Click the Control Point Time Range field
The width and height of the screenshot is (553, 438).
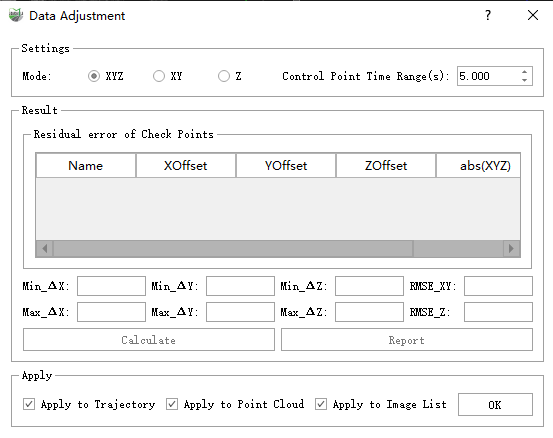point(488,76)
